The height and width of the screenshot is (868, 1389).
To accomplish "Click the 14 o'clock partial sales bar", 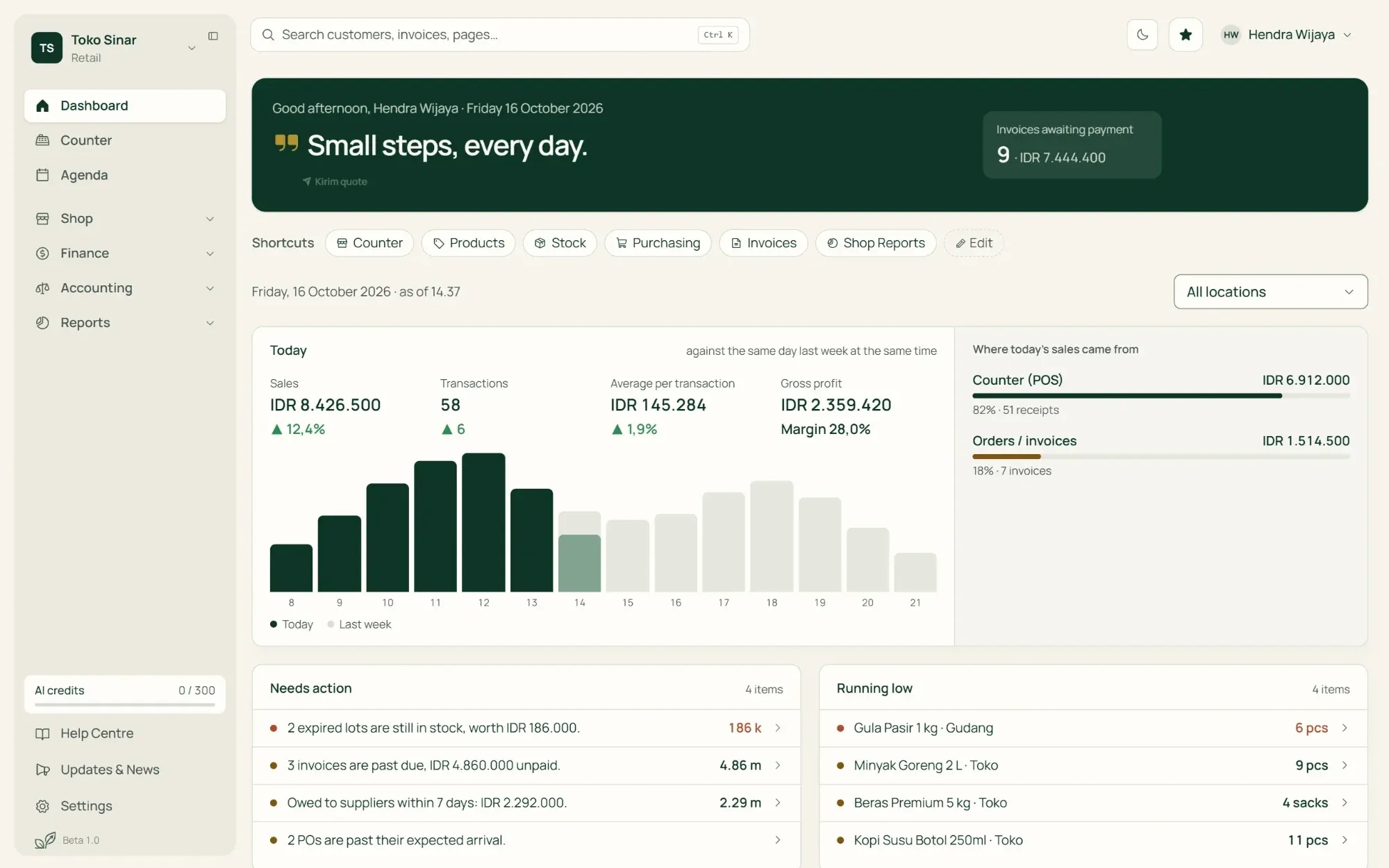I will pos(579,563).
